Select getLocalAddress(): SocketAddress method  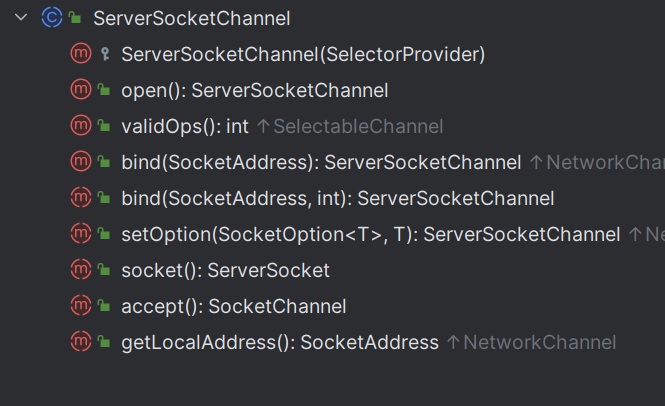click(280, 343)
